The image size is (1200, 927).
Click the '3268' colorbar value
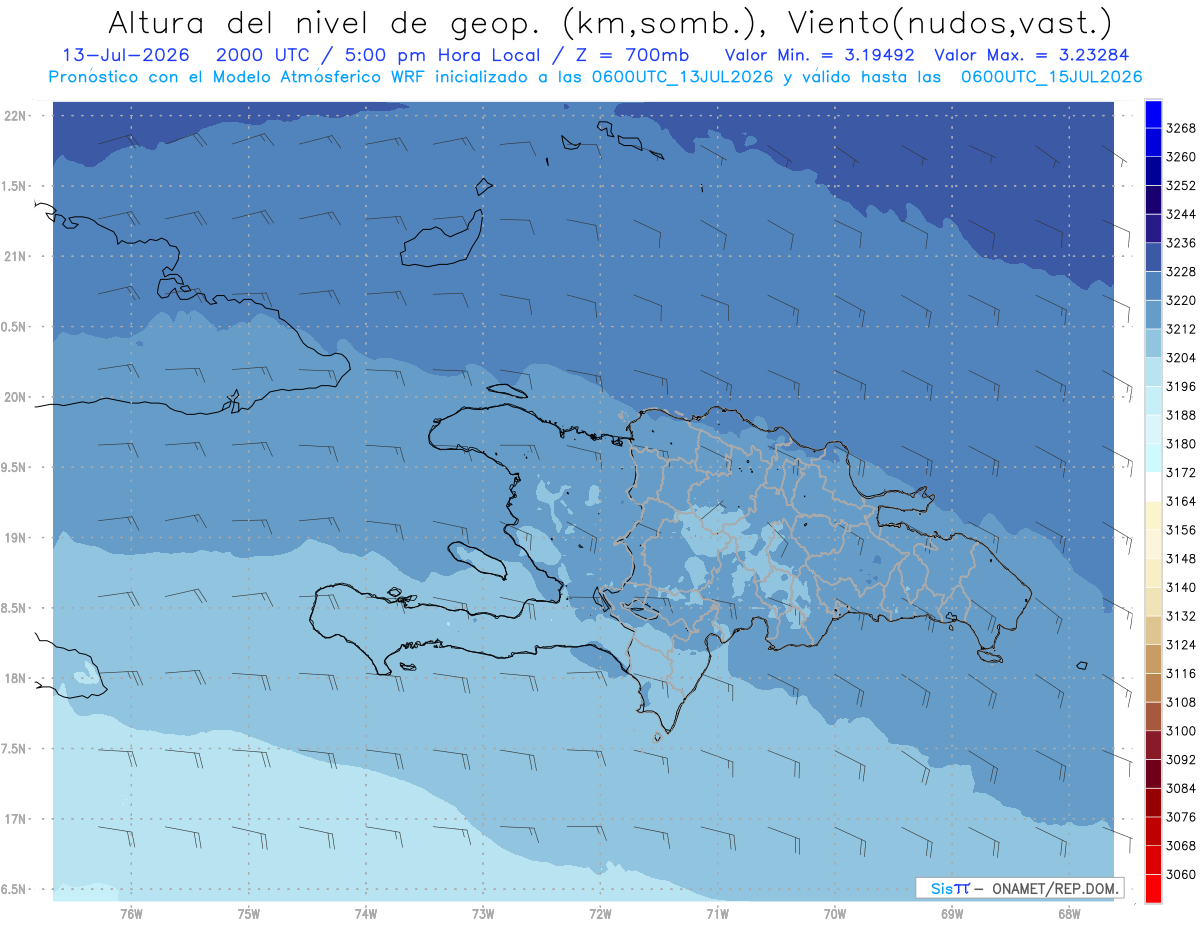point(1181,128)
